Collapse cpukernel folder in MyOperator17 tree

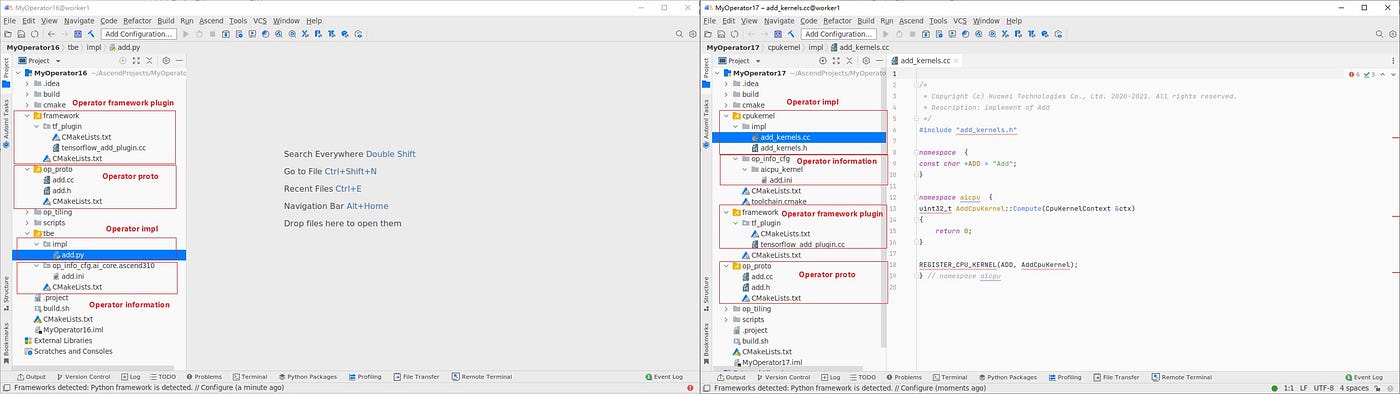[x=727, y=116]
